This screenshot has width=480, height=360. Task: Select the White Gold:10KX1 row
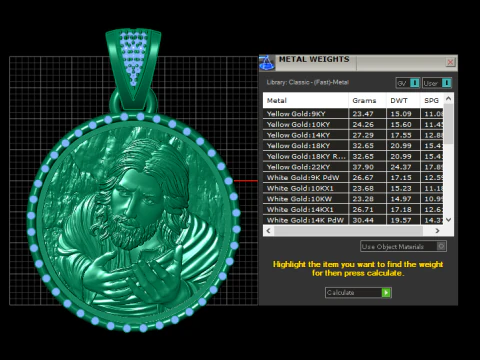[x=353, y=188]
